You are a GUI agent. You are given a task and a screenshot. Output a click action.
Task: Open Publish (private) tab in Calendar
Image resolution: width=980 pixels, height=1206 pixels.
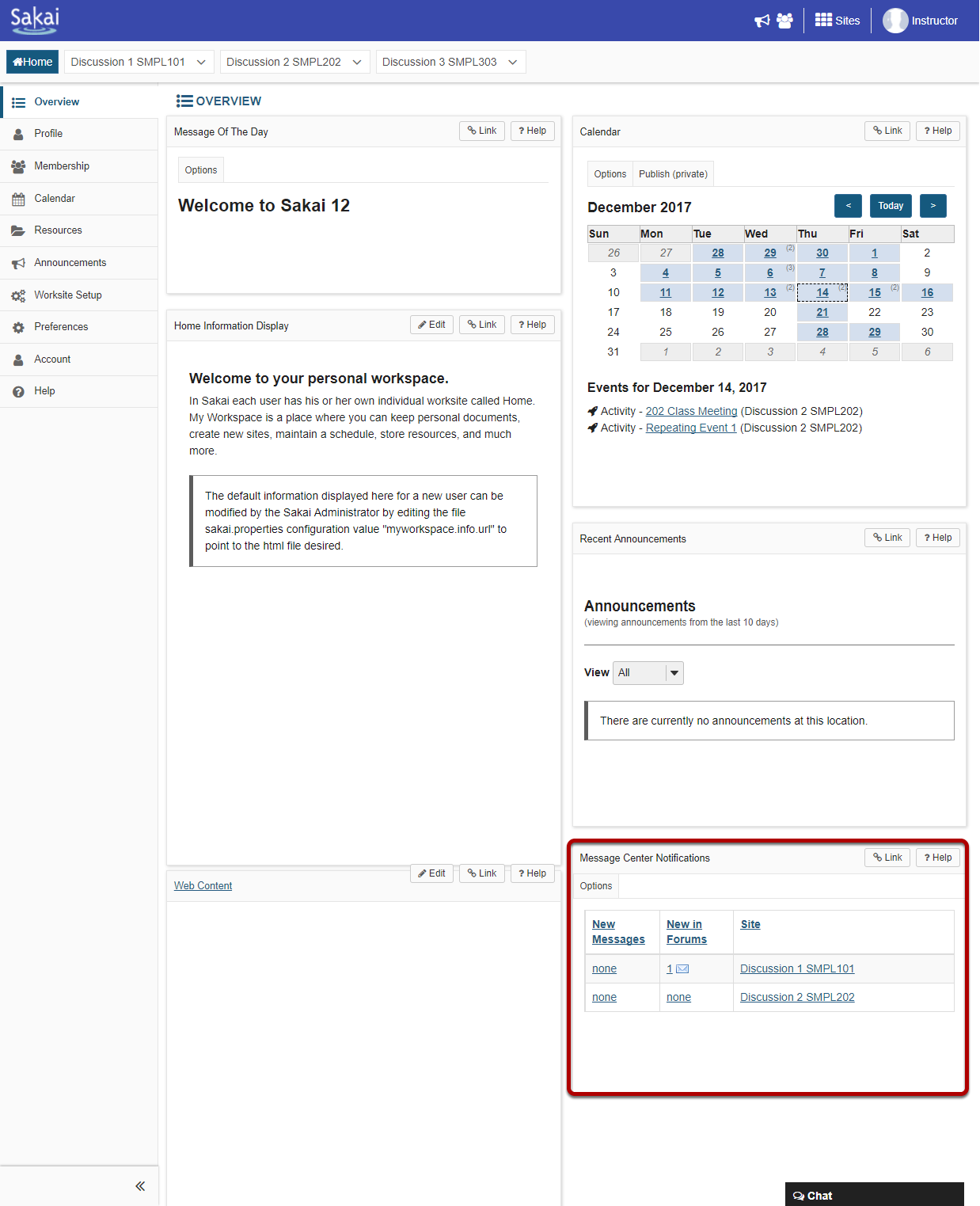click(x=674, y=174)
